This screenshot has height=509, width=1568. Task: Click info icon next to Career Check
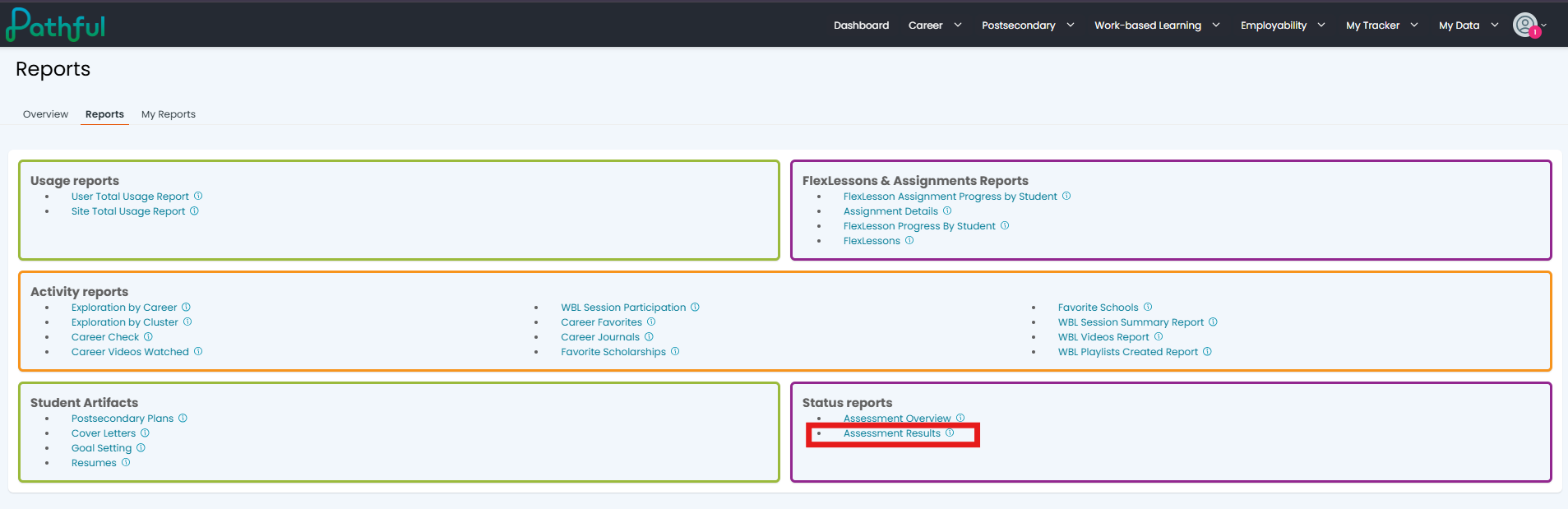pos(148,336)
